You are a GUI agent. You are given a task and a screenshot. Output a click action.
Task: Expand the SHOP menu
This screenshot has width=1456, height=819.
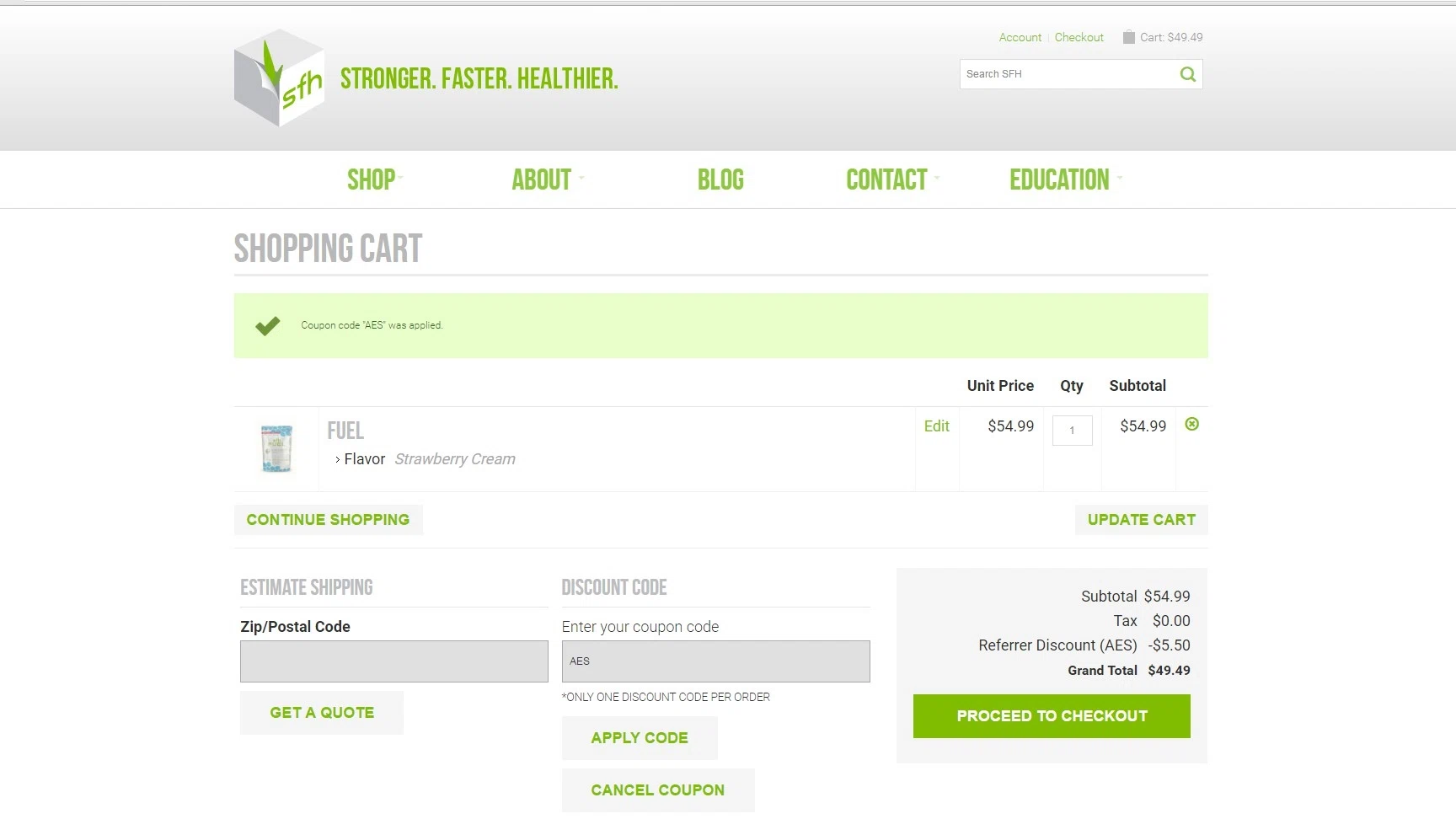pyautogui.click(x=375, y=179)
